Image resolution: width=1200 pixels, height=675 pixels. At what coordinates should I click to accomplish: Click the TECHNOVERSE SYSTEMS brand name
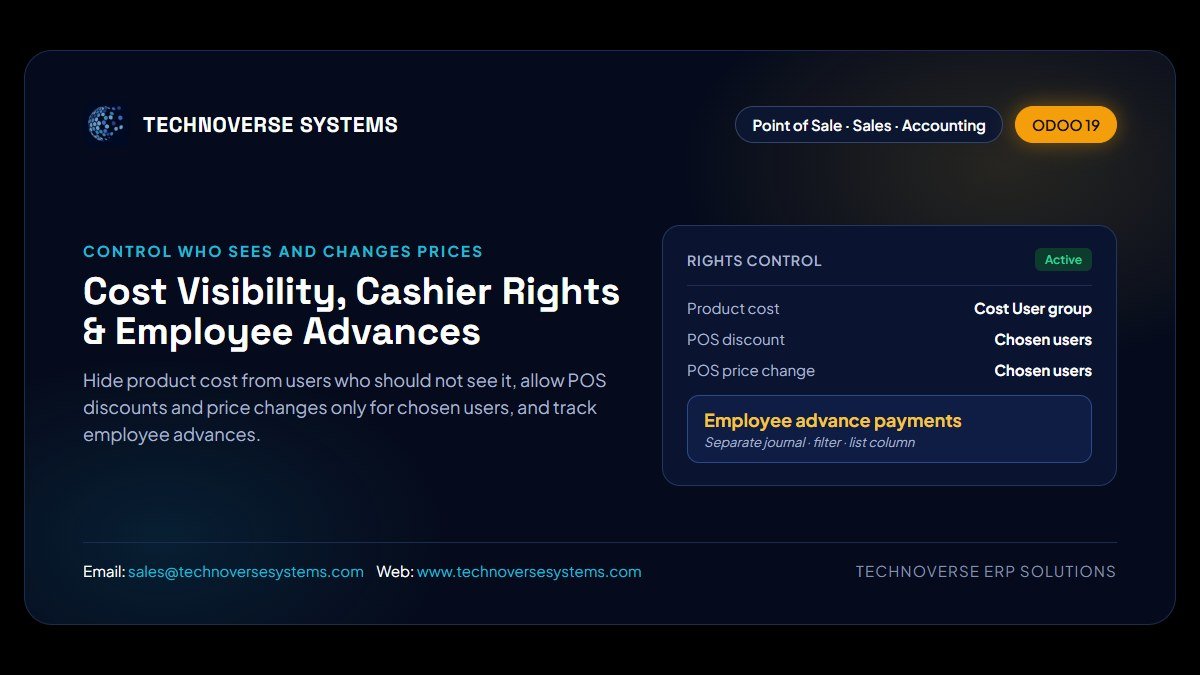(x=270, y=125)
